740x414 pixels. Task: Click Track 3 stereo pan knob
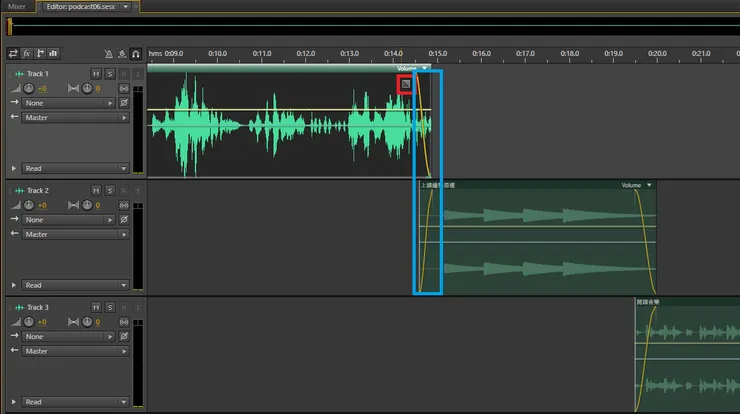(87, 322)
